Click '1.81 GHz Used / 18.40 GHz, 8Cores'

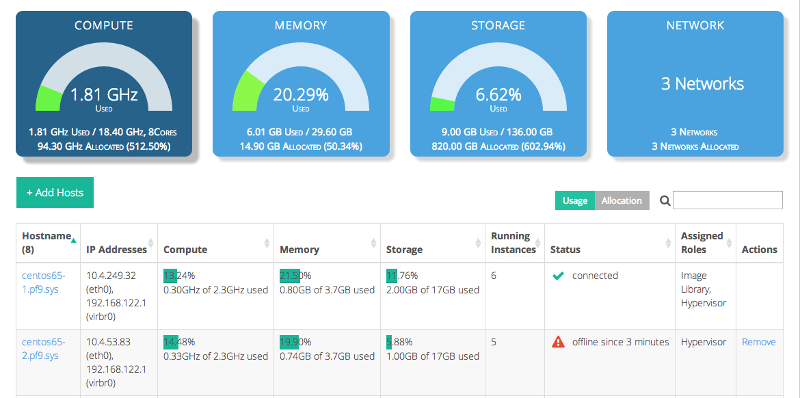[x=103, y=132]
